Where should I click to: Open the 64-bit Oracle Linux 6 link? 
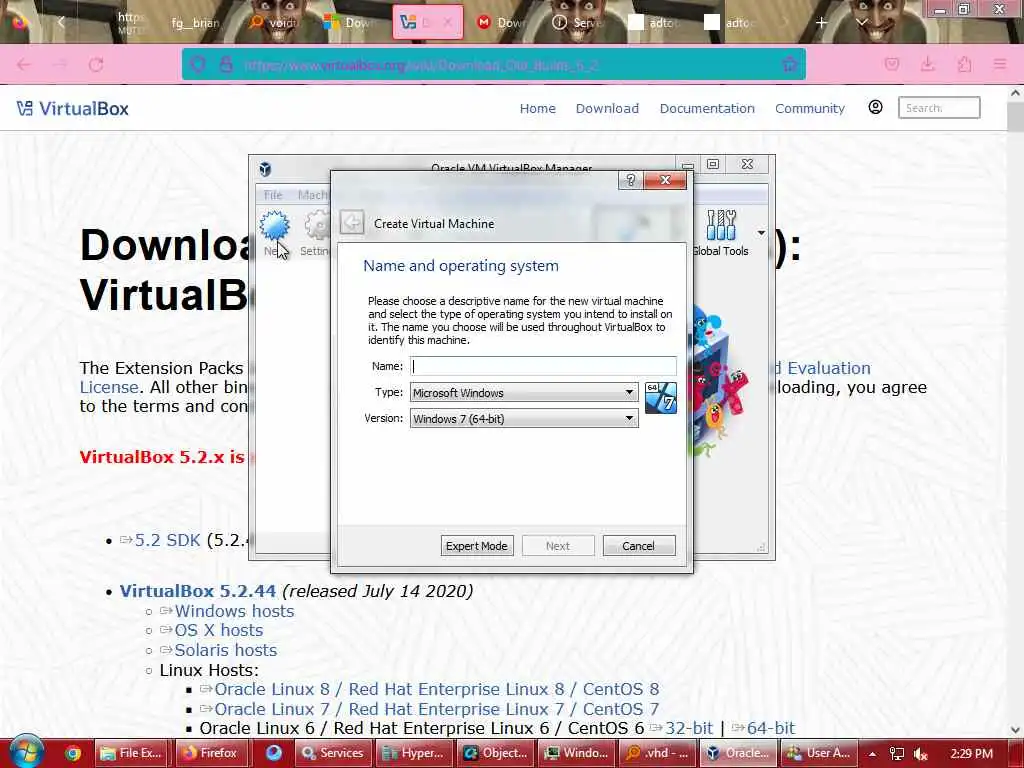point(771,728)
